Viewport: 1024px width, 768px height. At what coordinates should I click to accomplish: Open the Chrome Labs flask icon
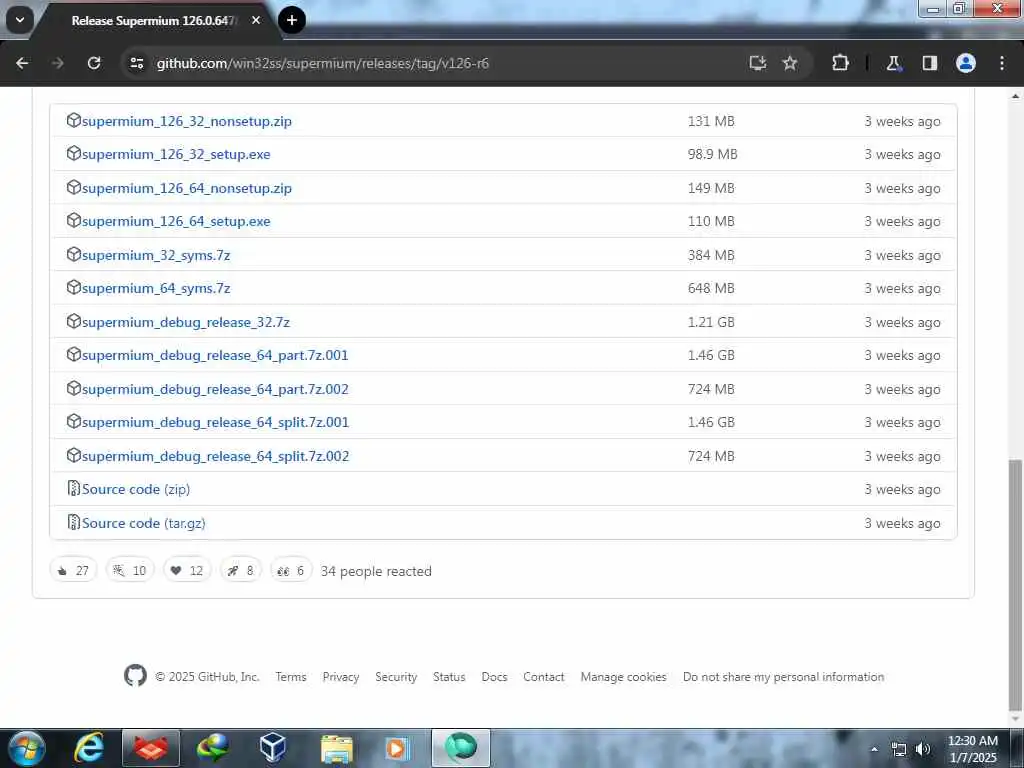893,63
